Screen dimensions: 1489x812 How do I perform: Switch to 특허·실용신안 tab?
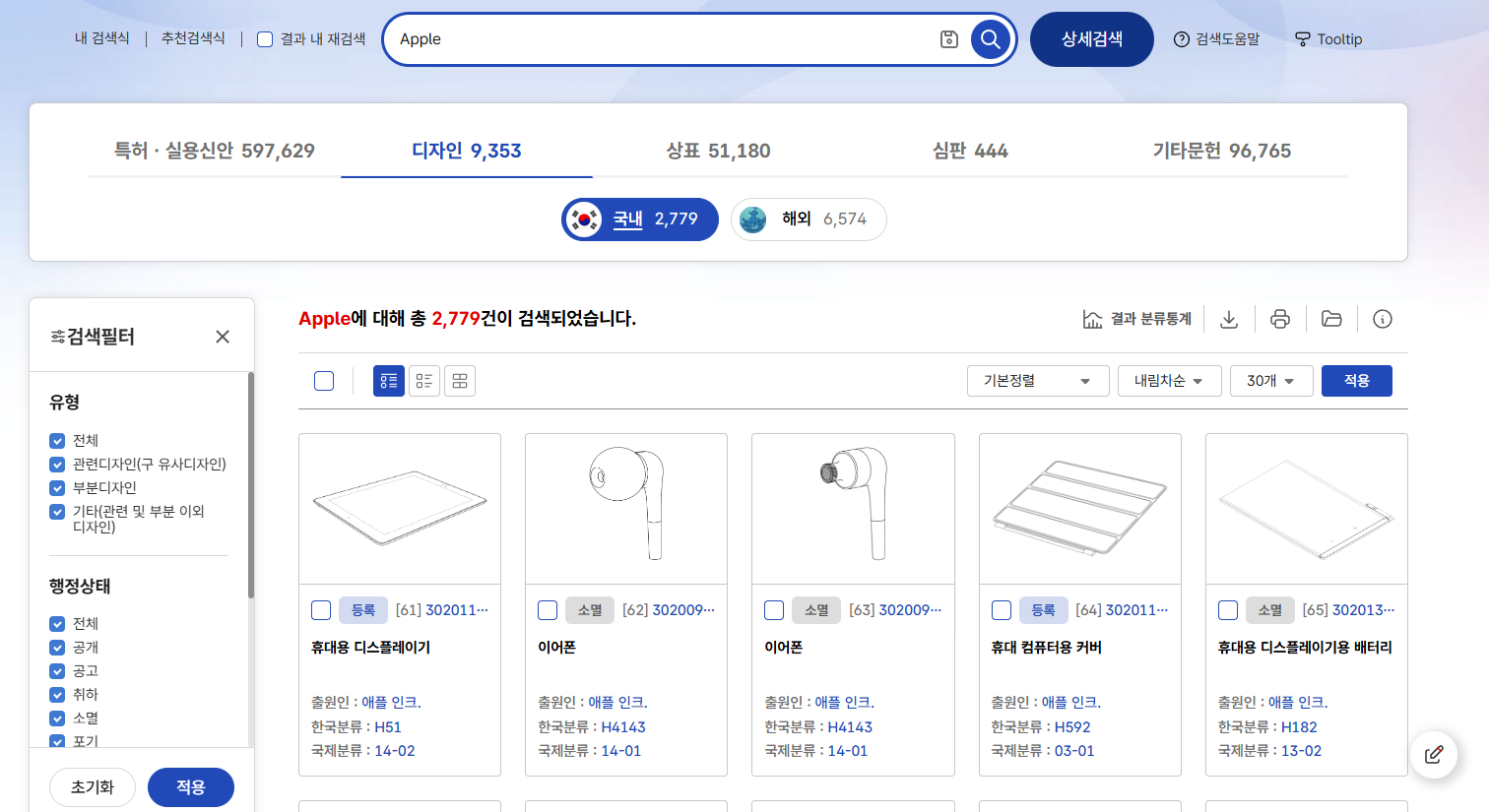pos(215,151)
